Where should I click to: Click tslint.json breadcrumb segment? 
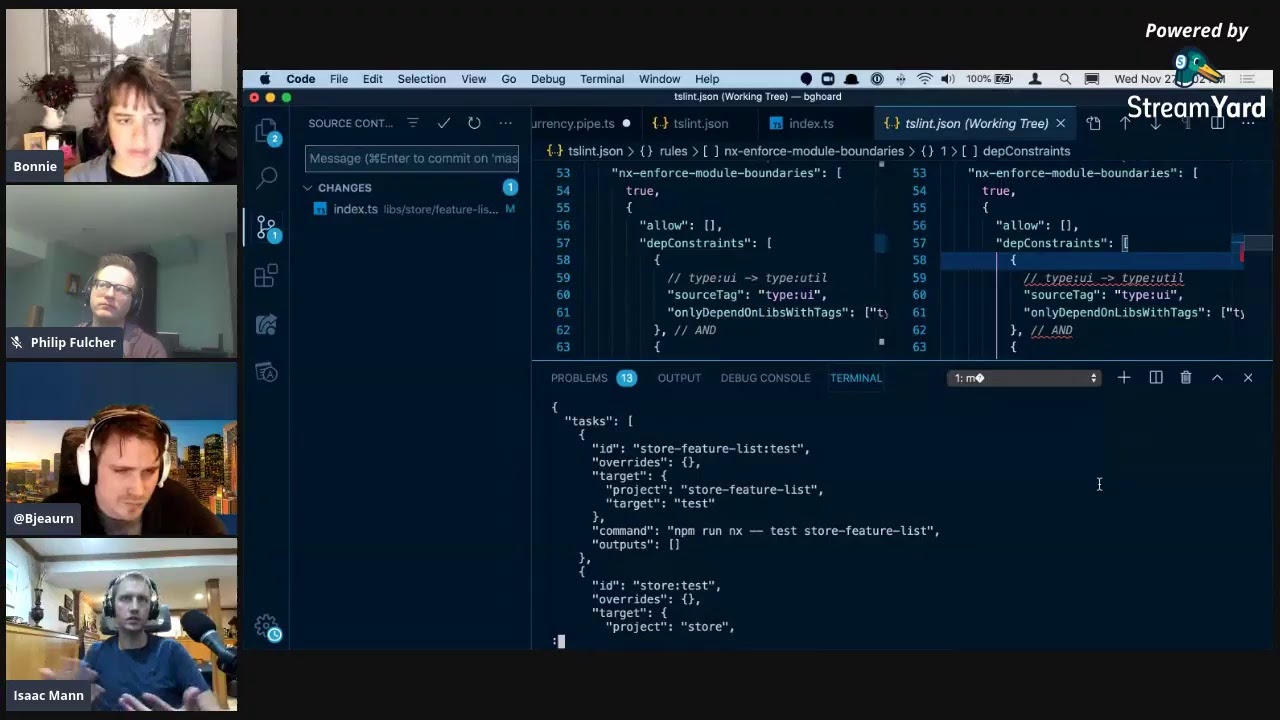pos(595,151)
